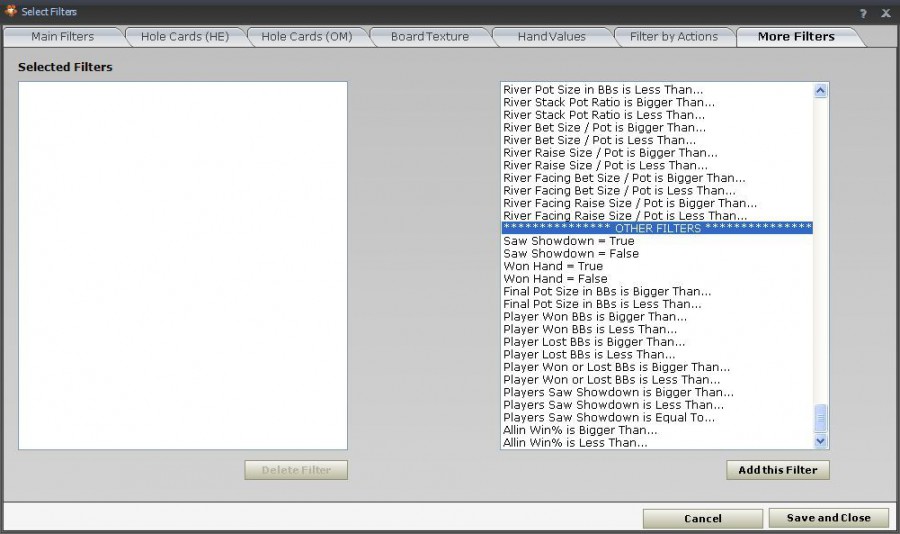Viewport: 900px width, 534px height.
Task: Select Allin Win% is Less Than filter
Action: (575, 443)
